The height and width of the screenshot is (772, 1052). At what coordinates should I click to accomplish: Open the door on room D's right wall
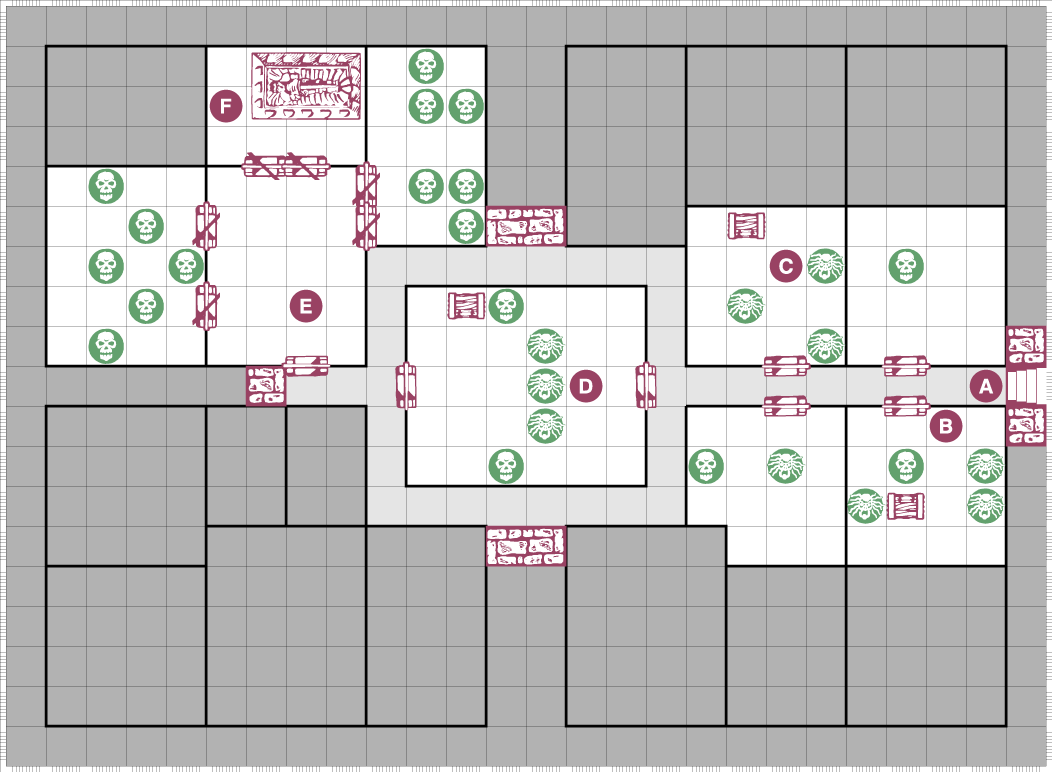point(645,386)
